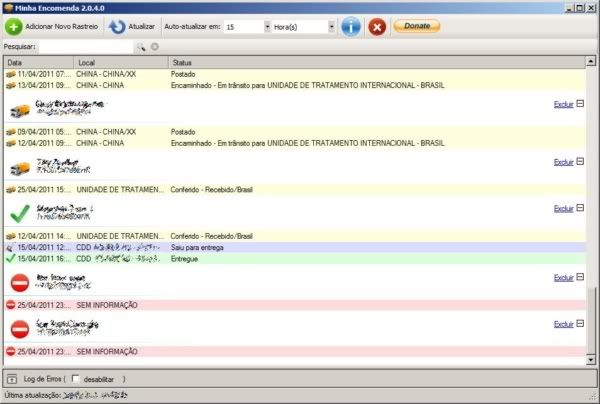Click Excluir link of first truck package
The width and height of the screenshot is (600, 404).
pos(563,104)
